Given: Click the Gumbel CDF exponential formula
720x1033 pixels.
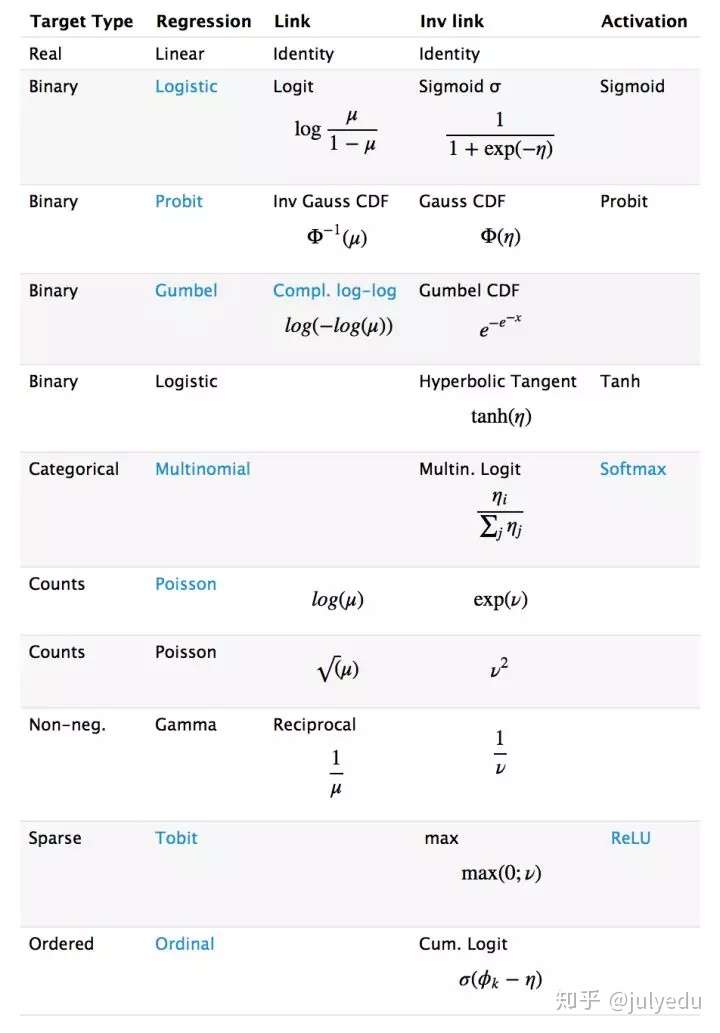Looking at the screenshot, I should pyautogui.click(x=499, y=325).
